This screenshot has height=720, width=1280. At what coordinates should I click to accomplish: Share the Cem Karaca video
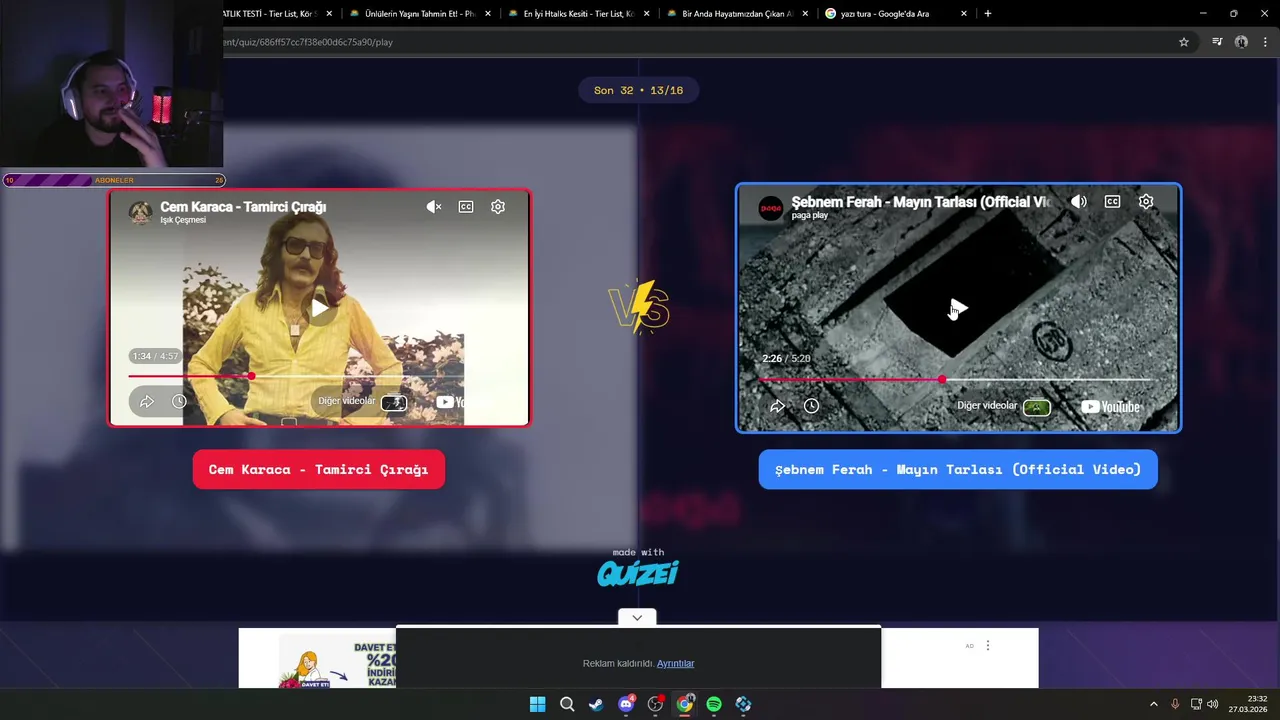[147, 402]
